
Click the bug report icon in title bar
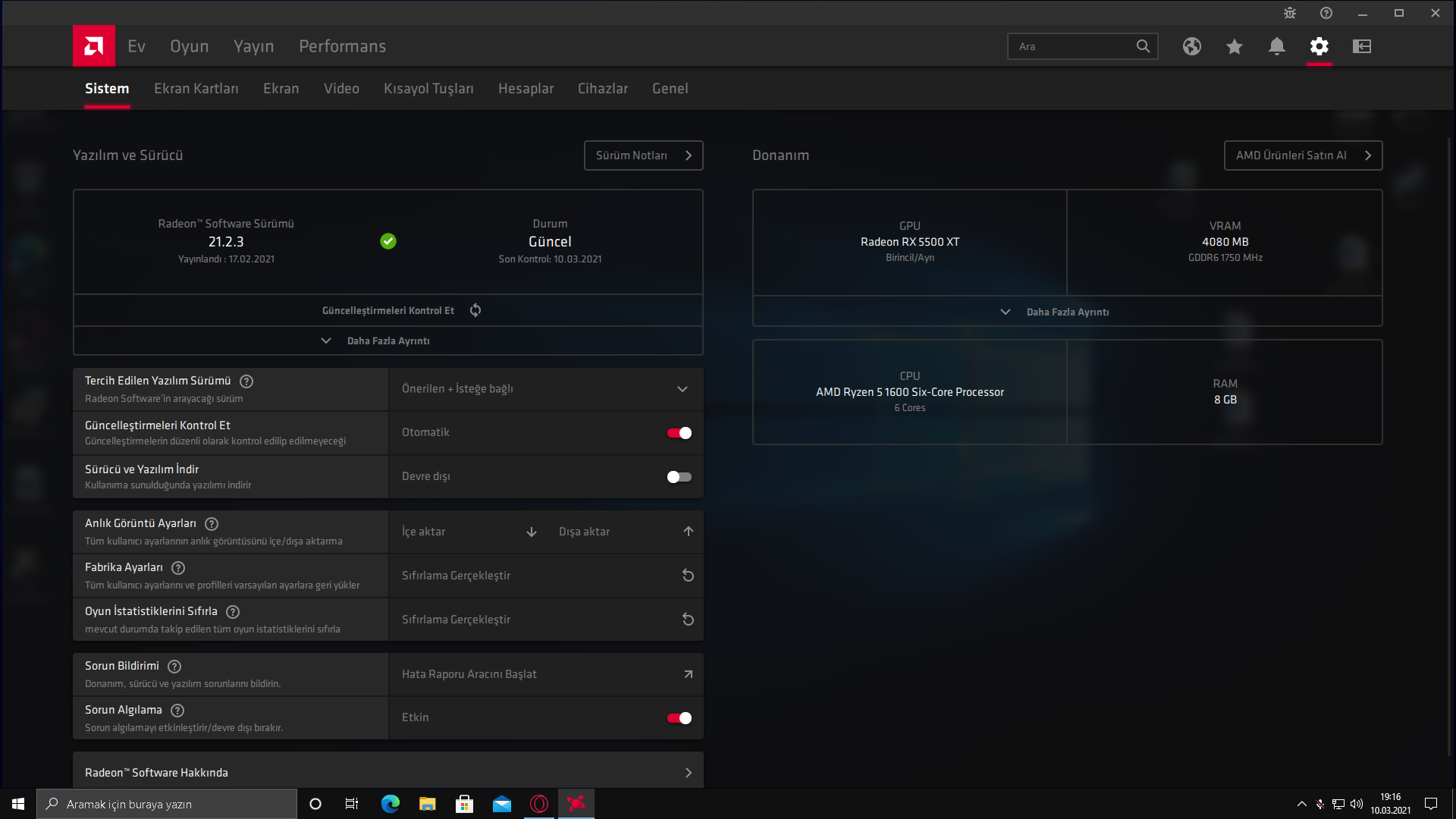[1290, 13]
